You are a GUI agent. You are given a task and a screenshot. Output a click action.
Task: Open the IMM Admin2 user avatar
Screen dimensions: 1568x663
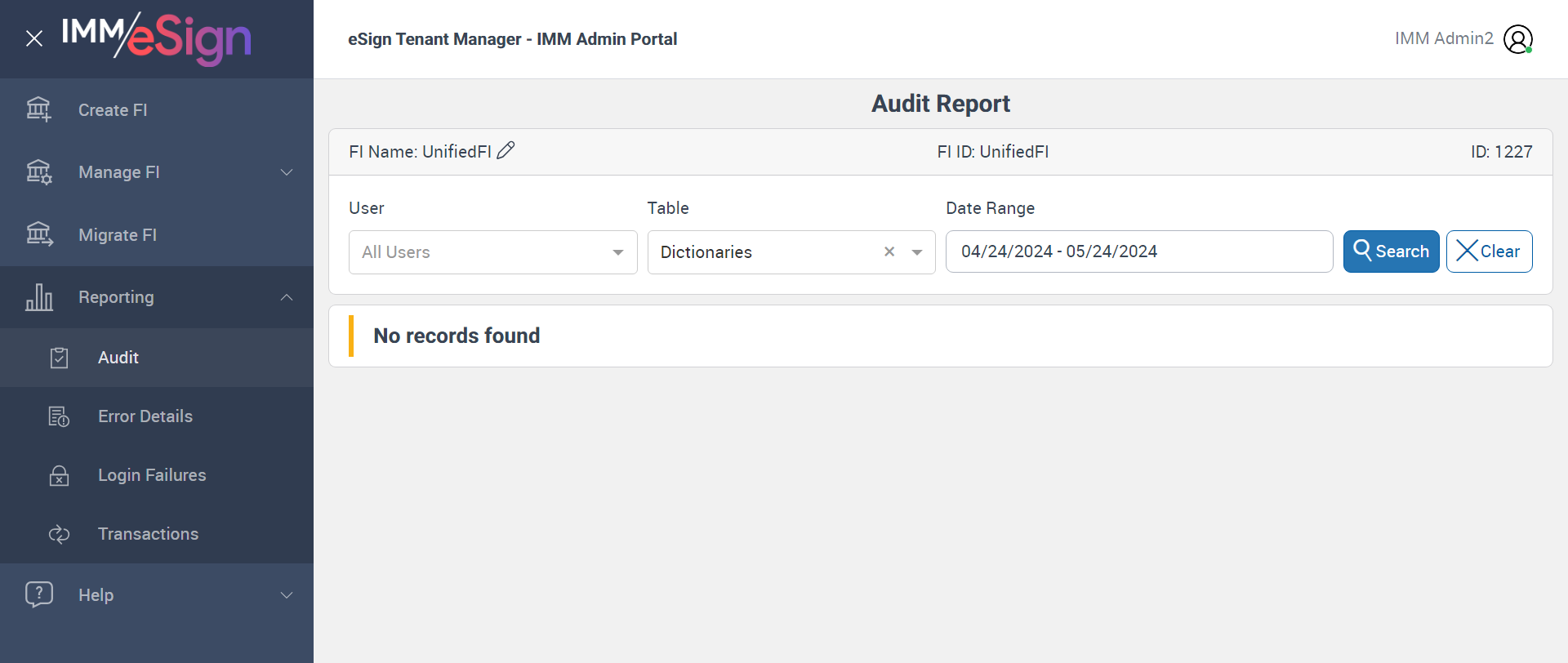1517,39
